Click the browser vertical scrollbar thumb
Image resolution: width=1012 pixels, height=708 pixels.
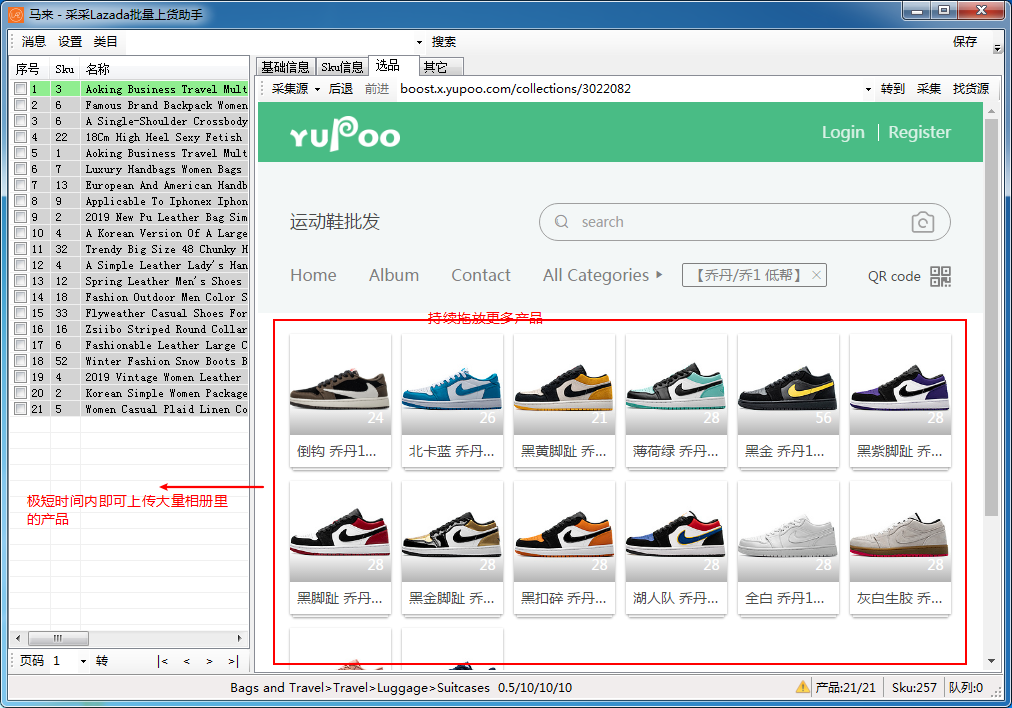tap(991, 316)
